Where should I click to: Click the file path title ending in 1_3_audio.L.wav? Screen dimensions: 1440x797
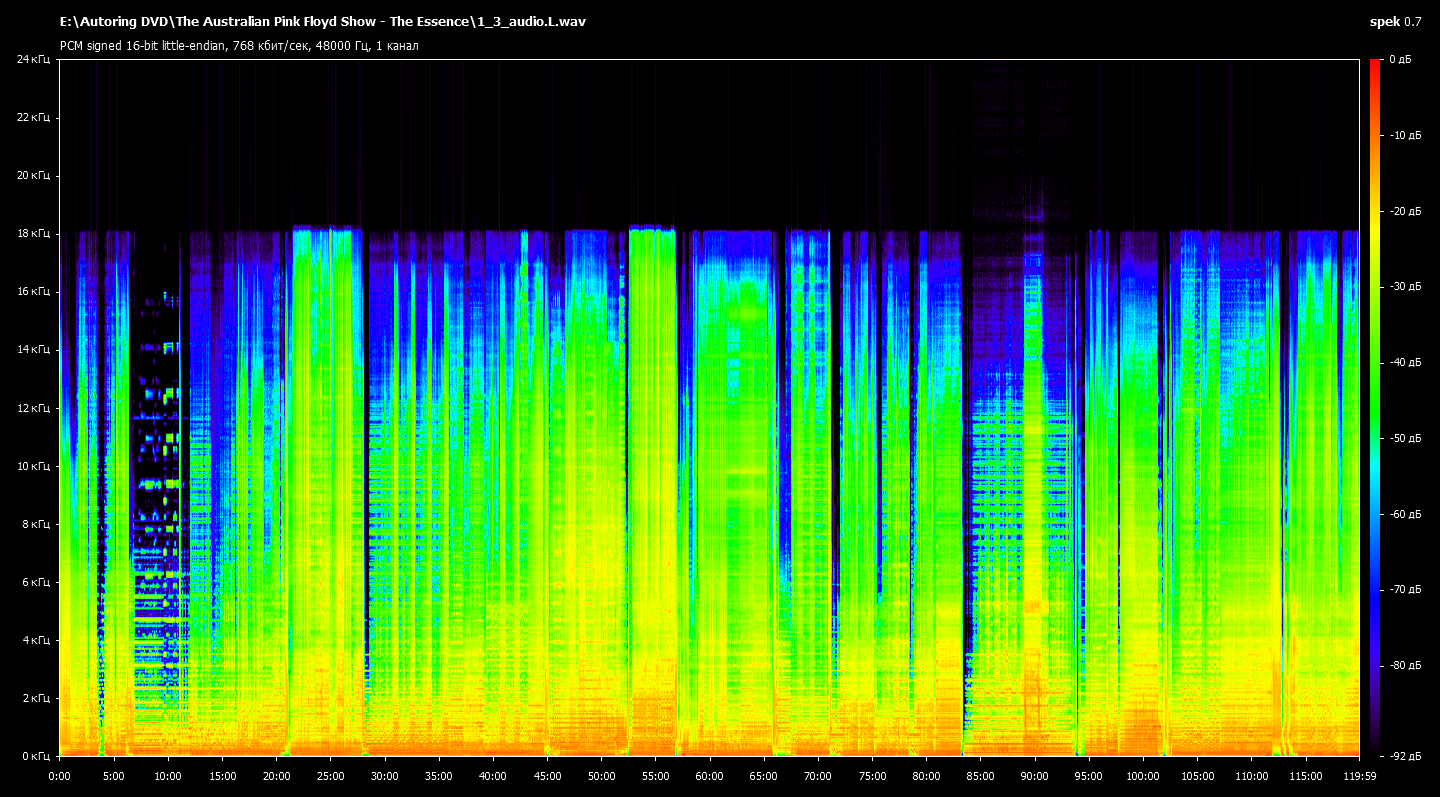click(x=322, y=22)
